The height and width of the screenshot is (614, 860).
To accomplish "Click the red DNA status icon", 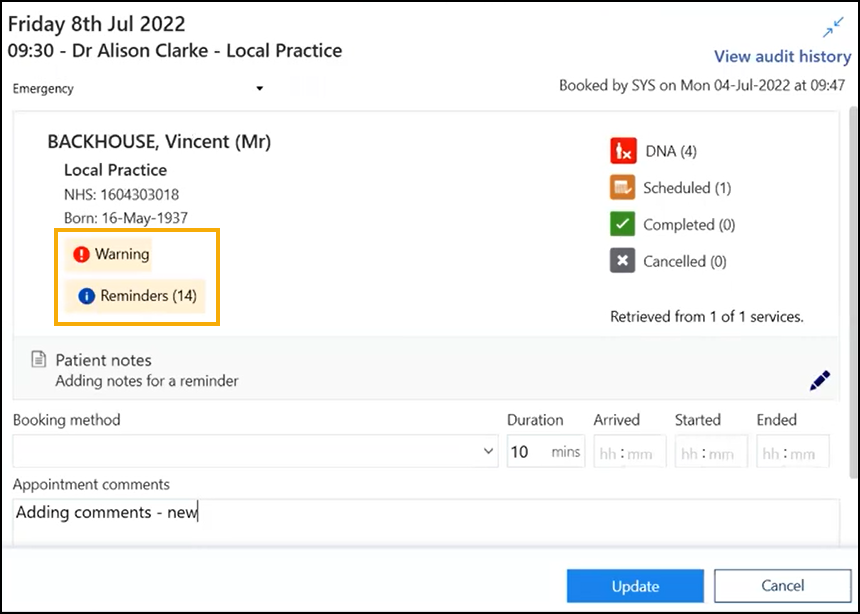I will coord(623,151).
